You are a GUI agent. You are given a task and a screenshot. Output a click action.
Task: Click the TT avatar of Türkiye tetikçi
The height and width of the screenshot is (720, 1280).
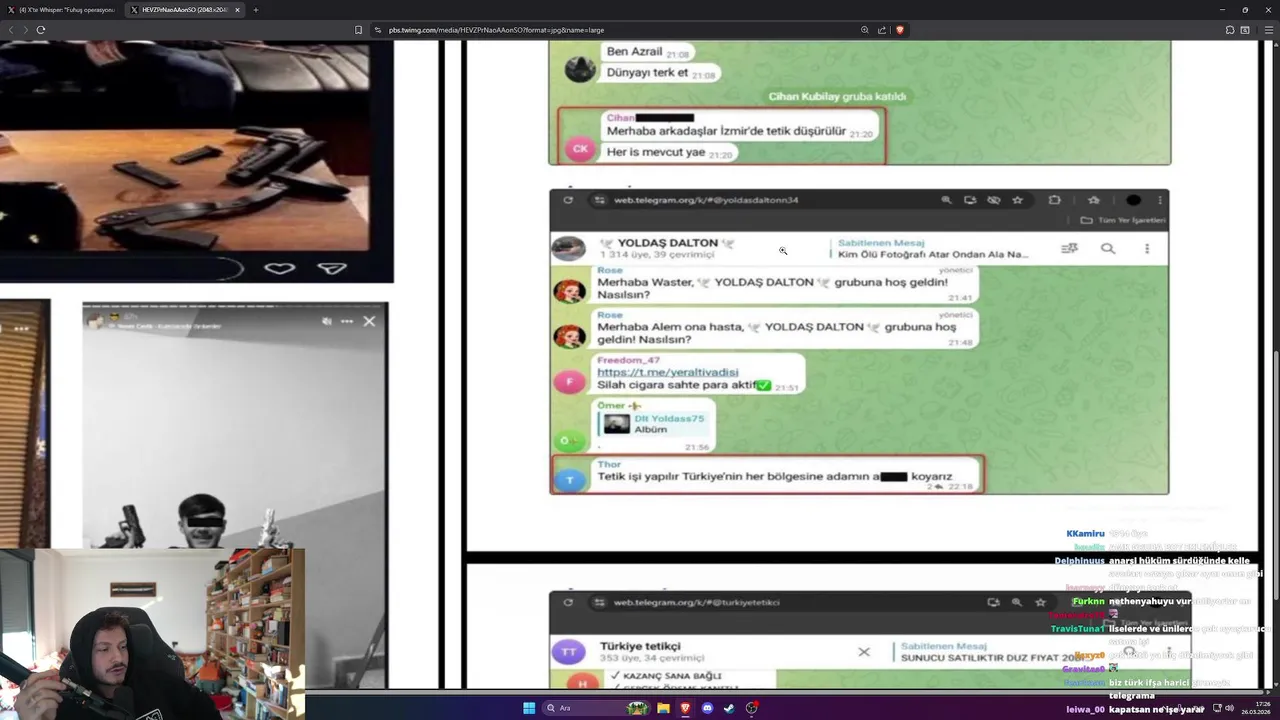coord(569,652)
